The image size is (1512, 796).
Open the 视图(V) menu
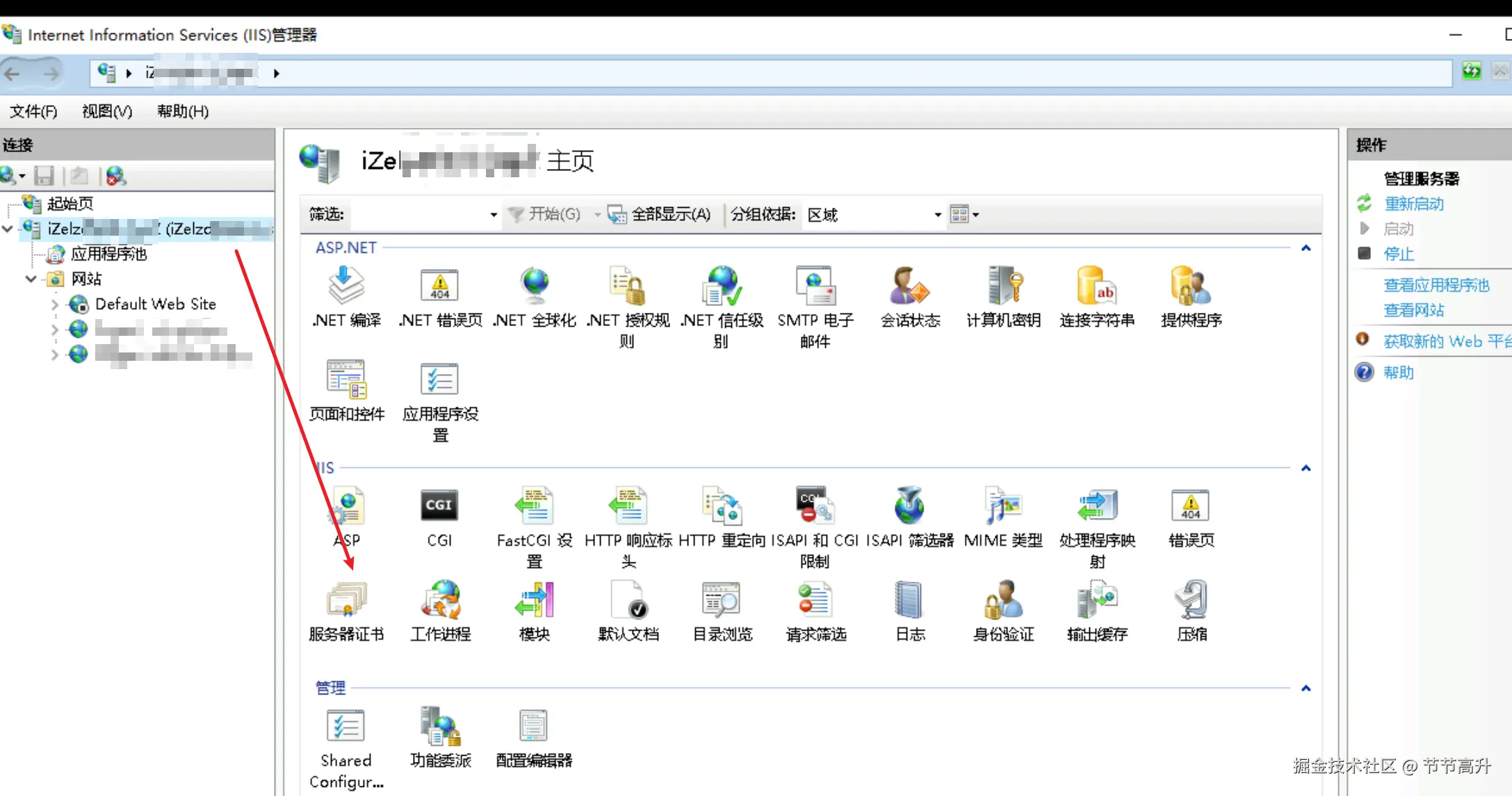coord(106,111)
